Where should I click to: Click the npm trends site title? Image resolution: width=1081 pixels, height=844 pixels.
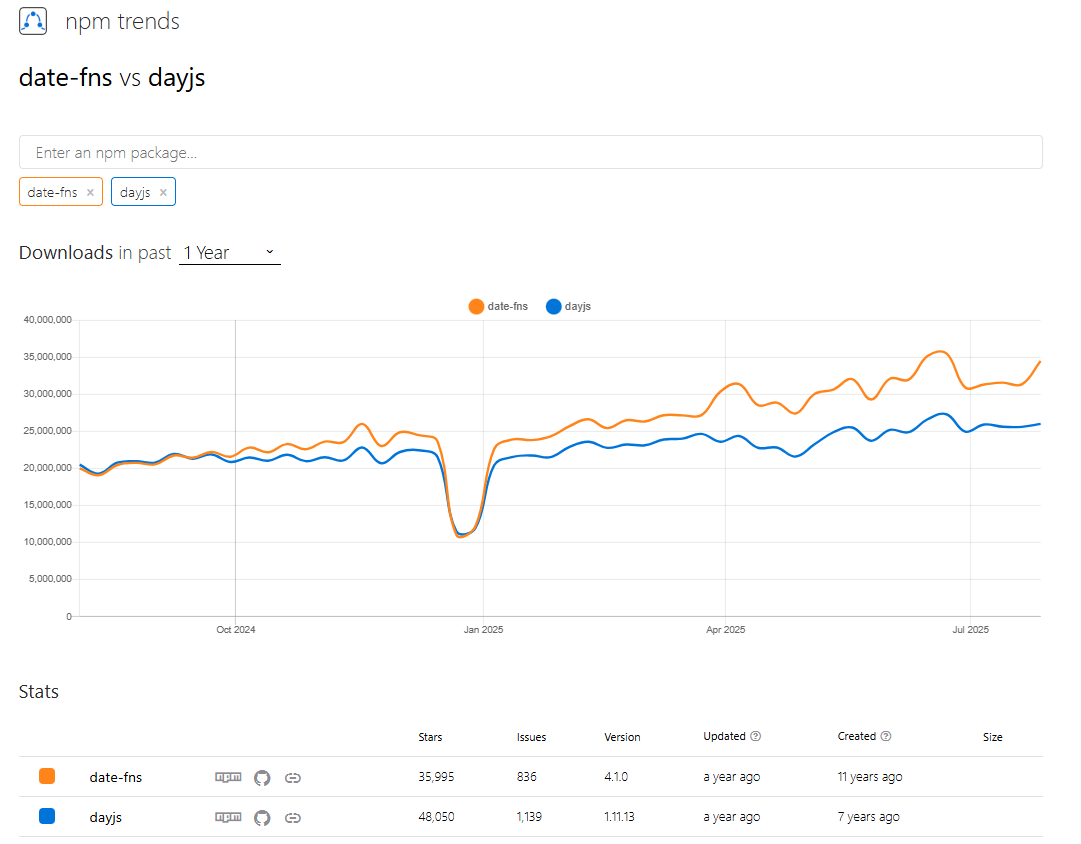pos(122,22)
